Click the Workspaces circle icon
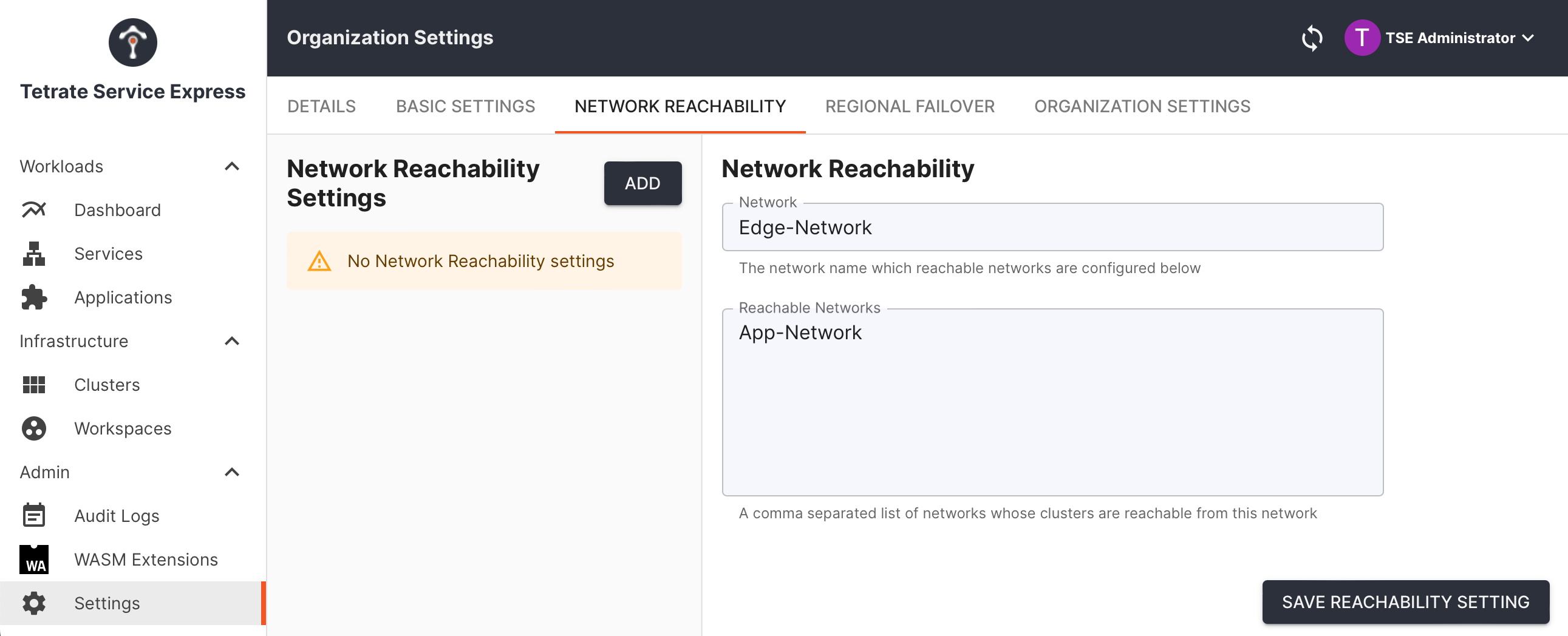This screenshot has height=636, width=1568. [34, 428]
